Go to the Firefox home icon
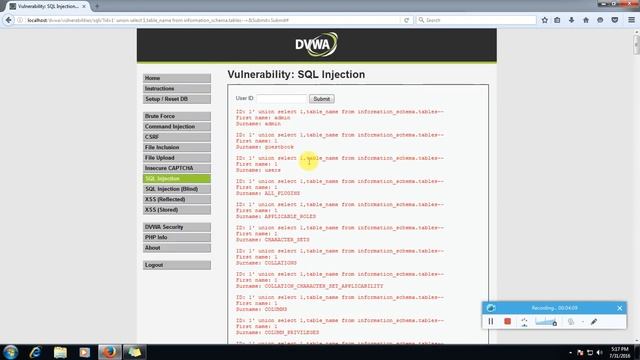 click(x=586, y=20)
